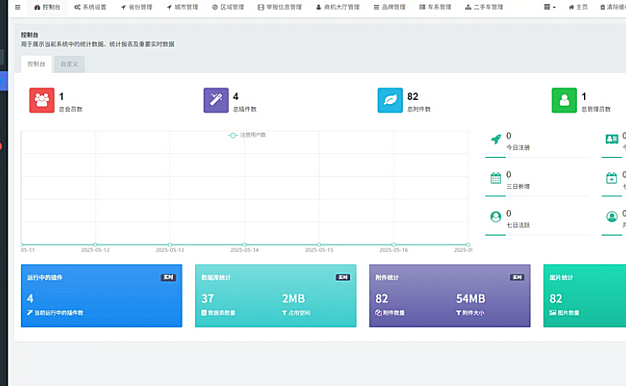Click the 4 value above 总插件数
The height and width of the screenshot is (386, 626).
click(x=236, y=97)
